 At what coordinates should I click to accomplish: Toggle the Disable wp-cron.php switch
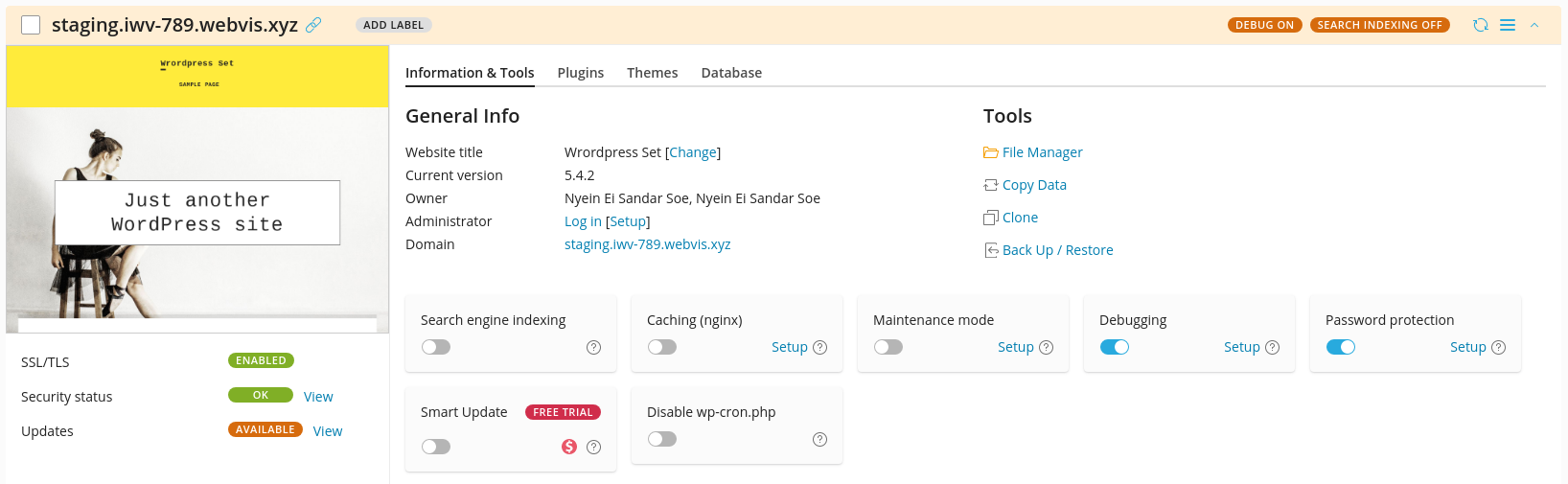pyautogui.click(x=662, y=439)
